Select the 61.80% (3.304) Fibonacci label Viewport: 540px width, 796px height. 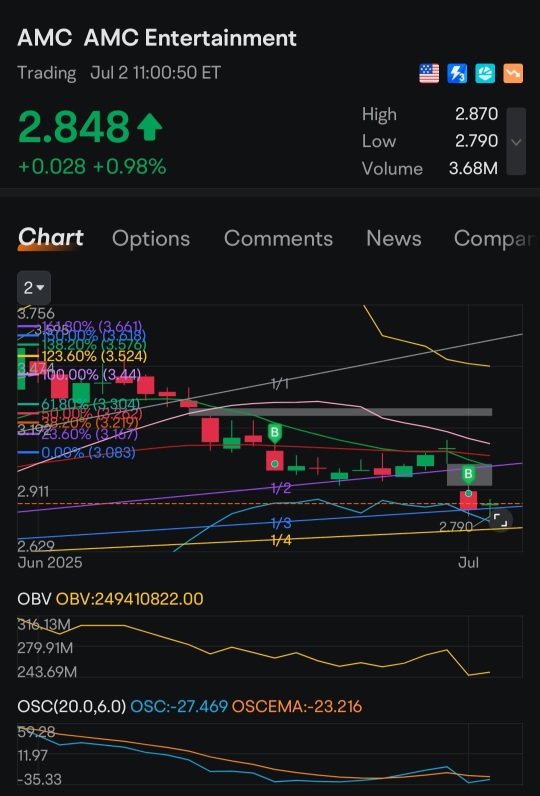pyautogui.click(x=90, y=404)
